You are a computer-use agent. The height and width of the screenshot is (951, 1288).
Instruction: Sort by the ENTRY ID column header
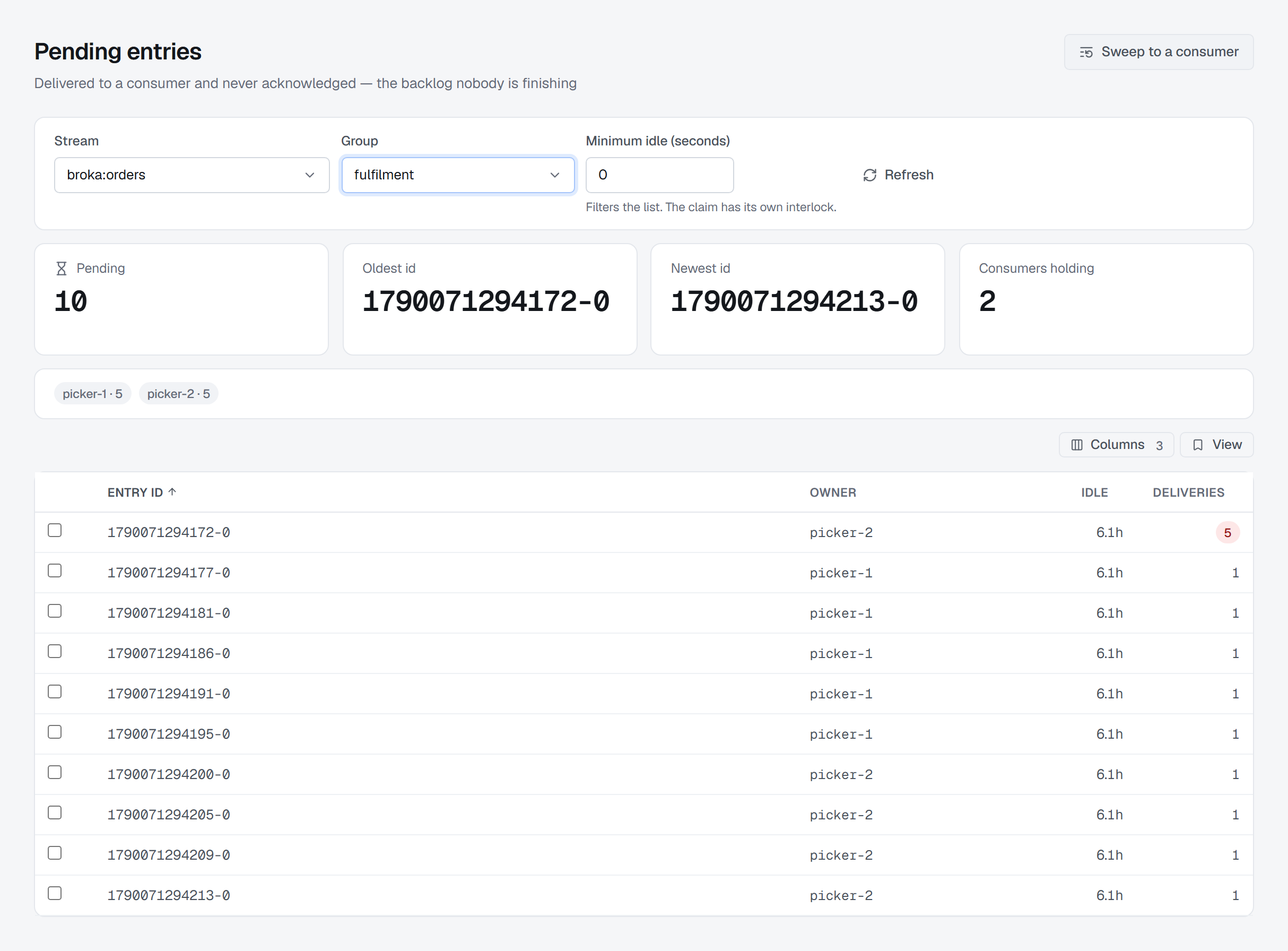(142, 492)
